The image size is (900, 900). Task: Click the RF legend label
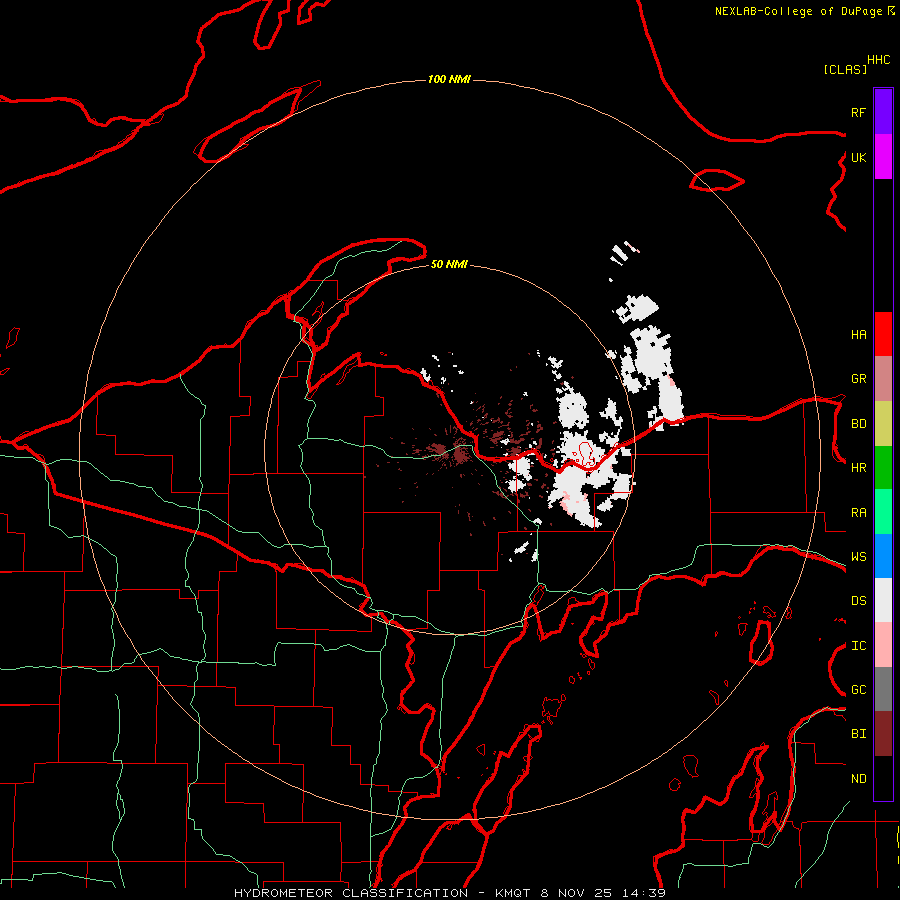coord(858,112)
